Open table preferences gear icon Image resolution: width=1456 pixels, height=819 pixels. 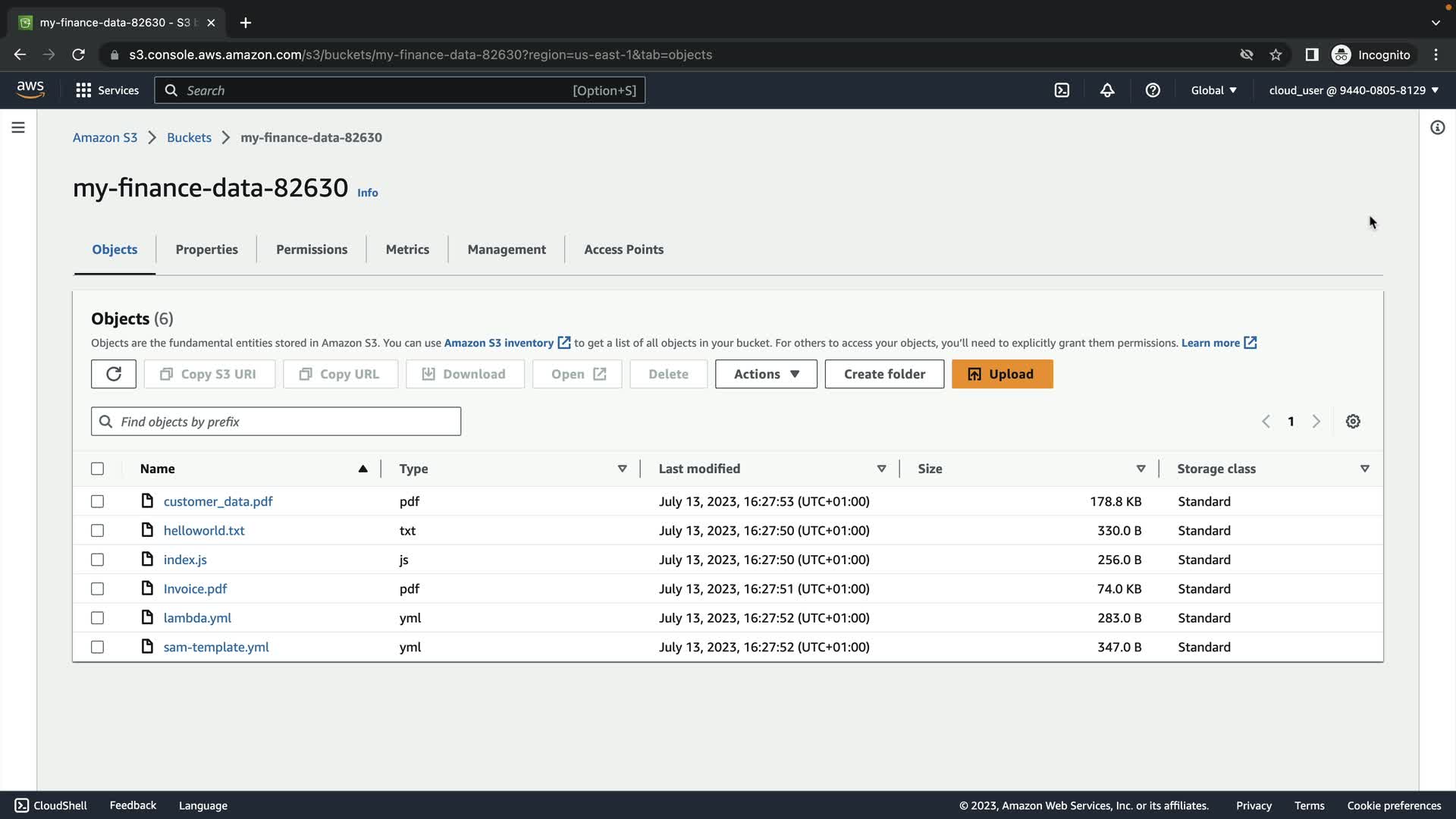[x=1353, y=422]
